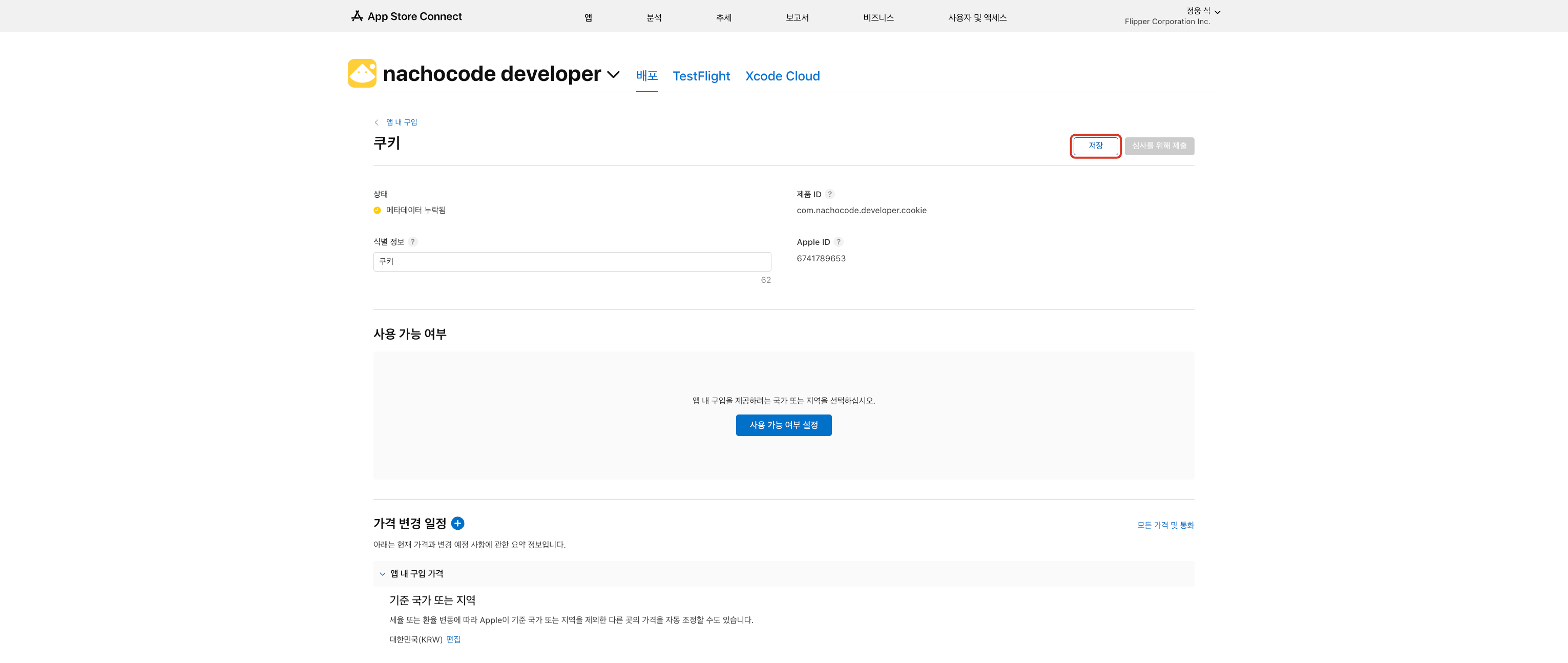Click the back arrow before 앱 내 구입
The height and width of the screenshot is (663, 1568).
377,122
